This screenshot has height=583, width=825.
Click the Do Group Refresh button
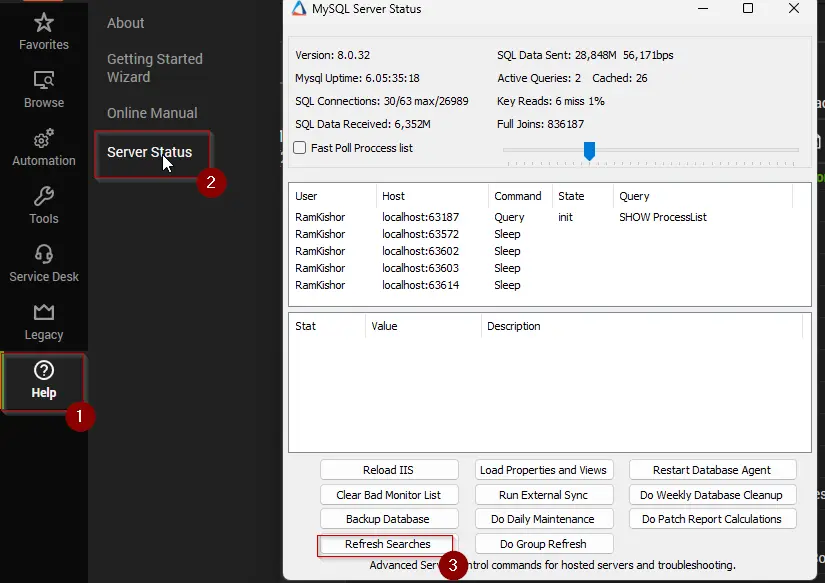(544, 544)
